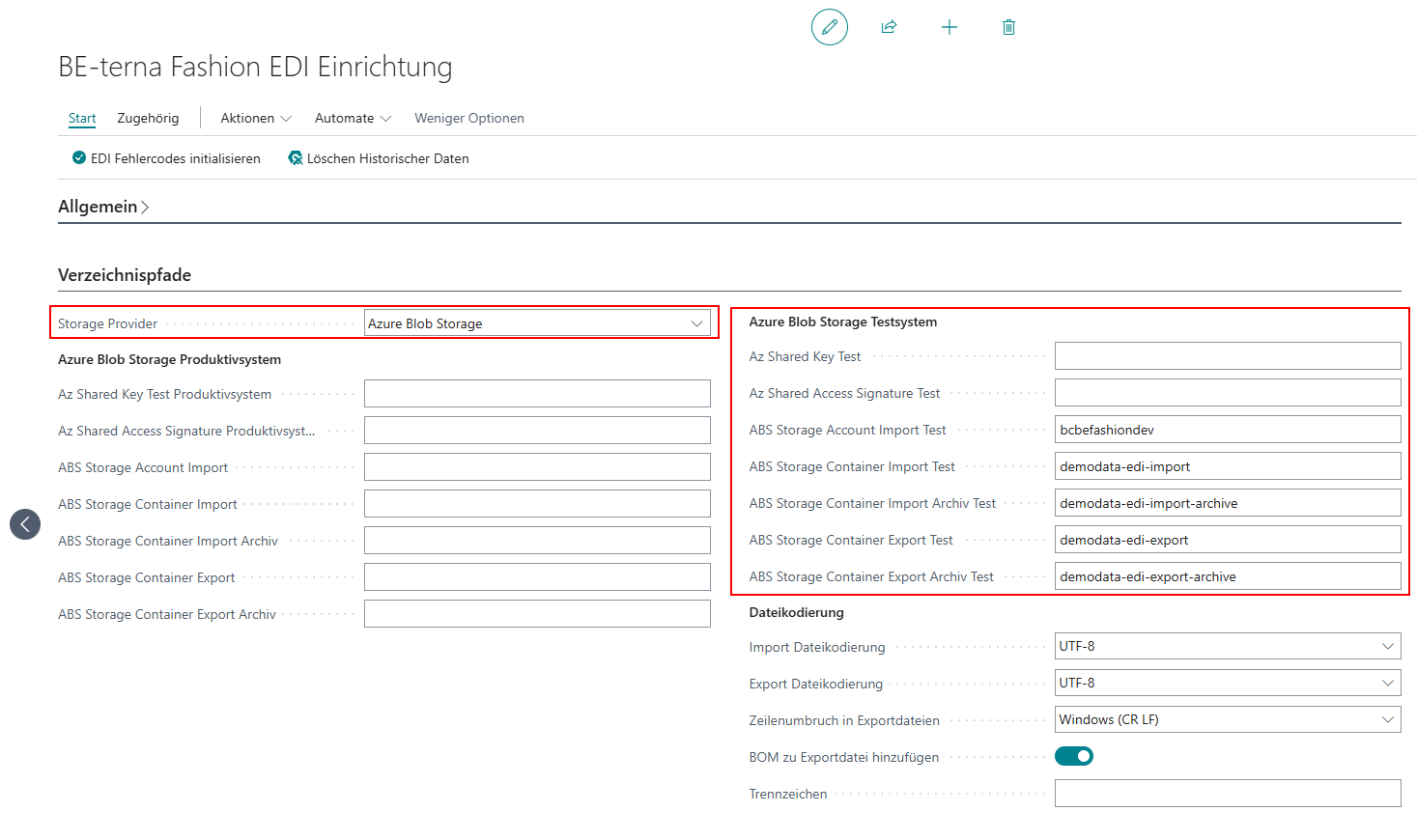This screenshot has width=1417, height=840.
Task: Click the pencil edit icon
Action: tap(829, 27)
